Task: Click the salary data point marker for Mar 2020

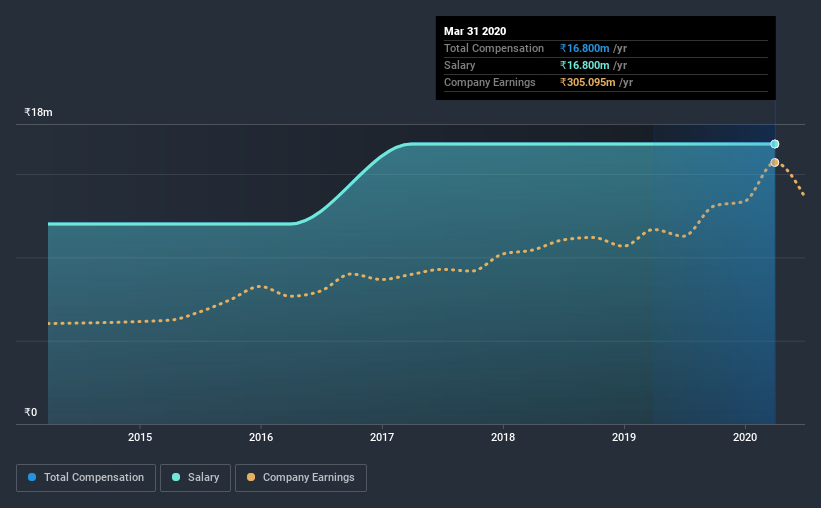Action: (x=774, y=144)
